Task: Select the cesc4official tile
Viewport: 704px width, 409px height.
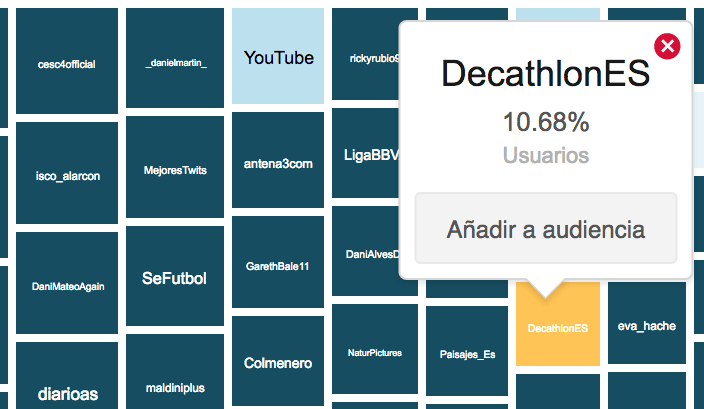Action: (67, 61)
